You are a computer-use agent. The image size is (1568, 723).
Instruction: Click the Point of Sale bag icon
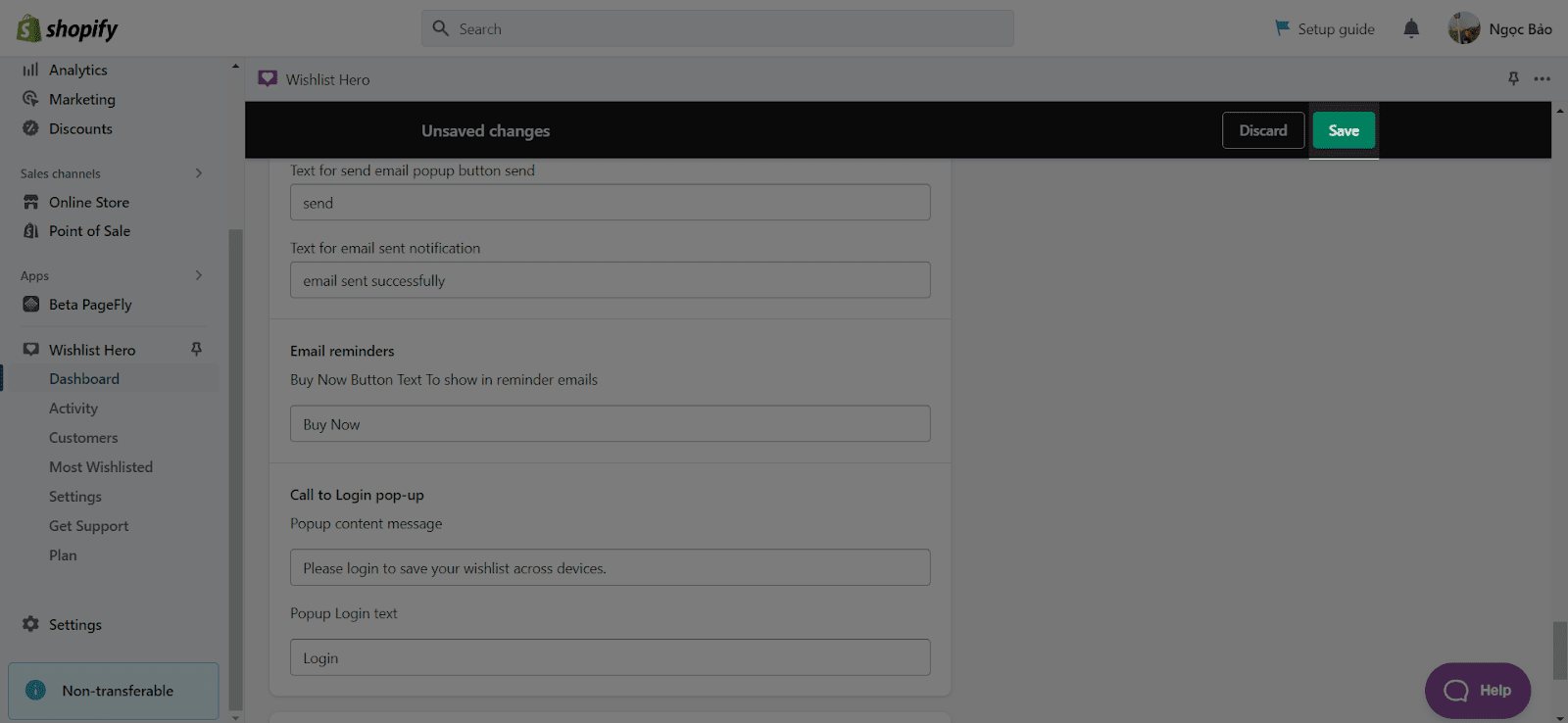coord(31,231)
